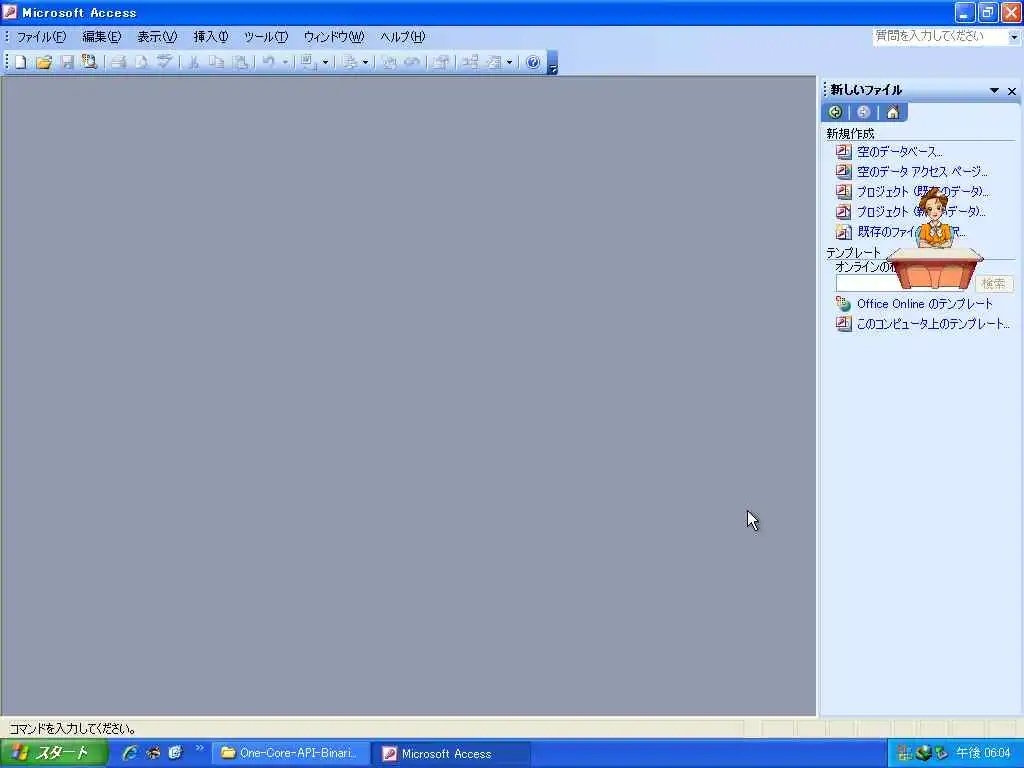Click the このコンピュータ上のテンプレート... link
The height and width of the screenshot is (768, 1024).
[933, 324]
